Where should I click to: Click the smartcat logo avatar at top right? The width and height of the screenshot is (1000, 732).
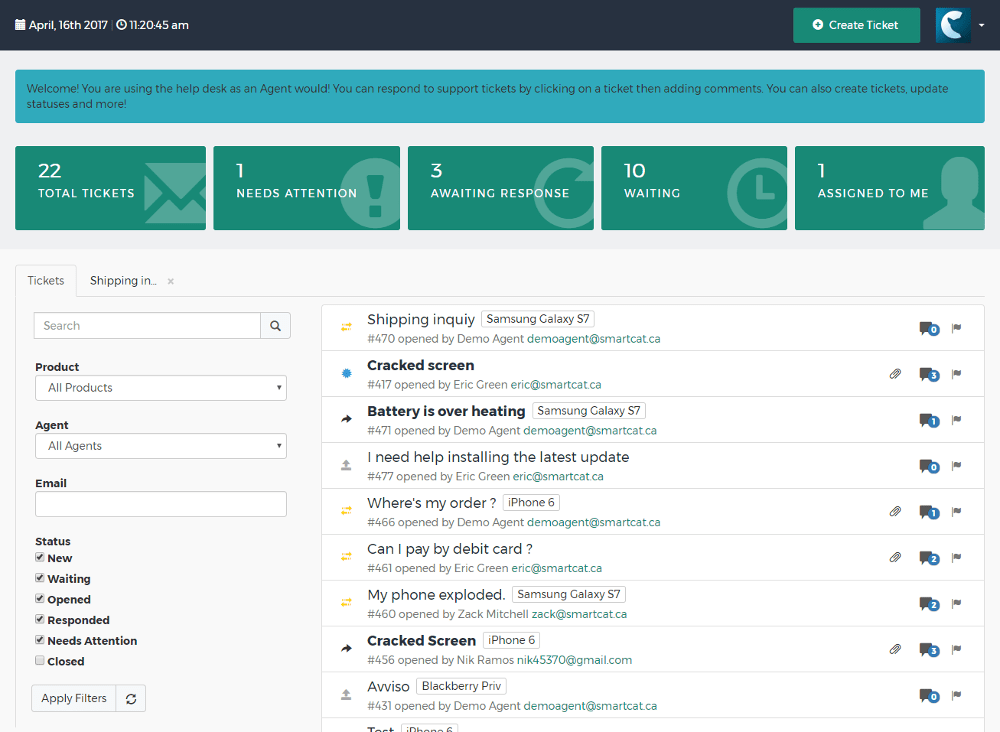click(x=951, y=24)
